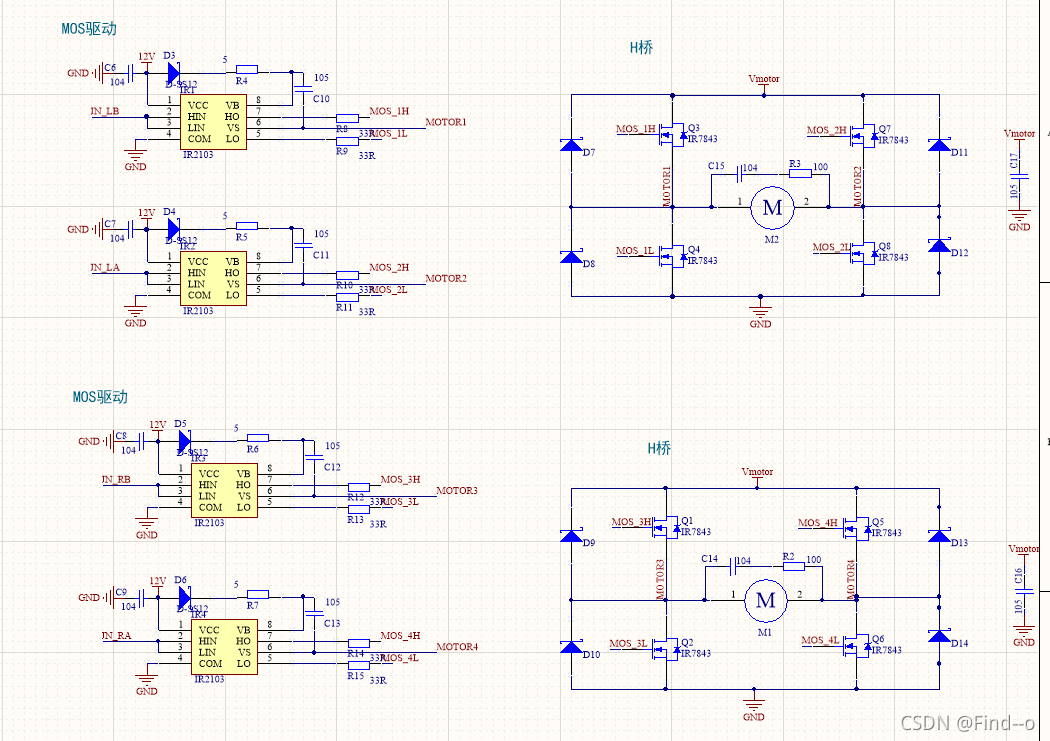The image size is (1050, 741).
Task: Select MOSFET Q8 IR7843
Action: coord(863,253)
